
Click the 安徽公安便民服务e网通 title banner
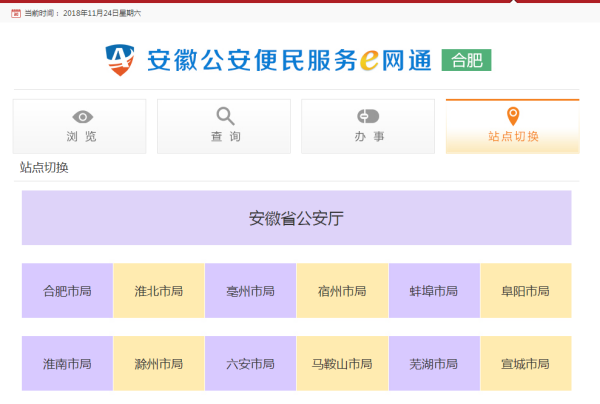click(x=290, y=60)
